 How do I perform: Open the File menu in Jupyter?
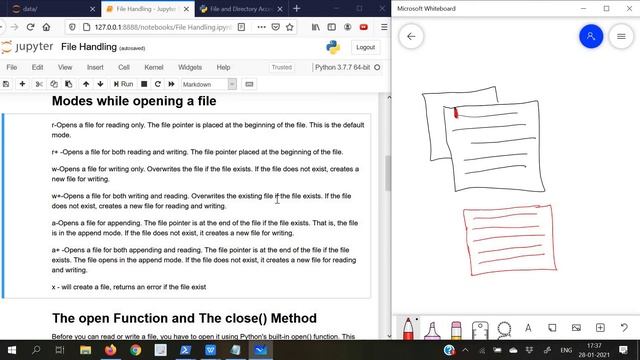[12, 67]
